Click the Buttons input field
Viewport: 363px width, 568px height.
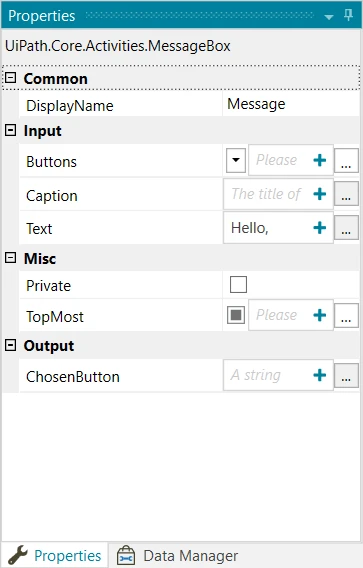tap(291, 160)
